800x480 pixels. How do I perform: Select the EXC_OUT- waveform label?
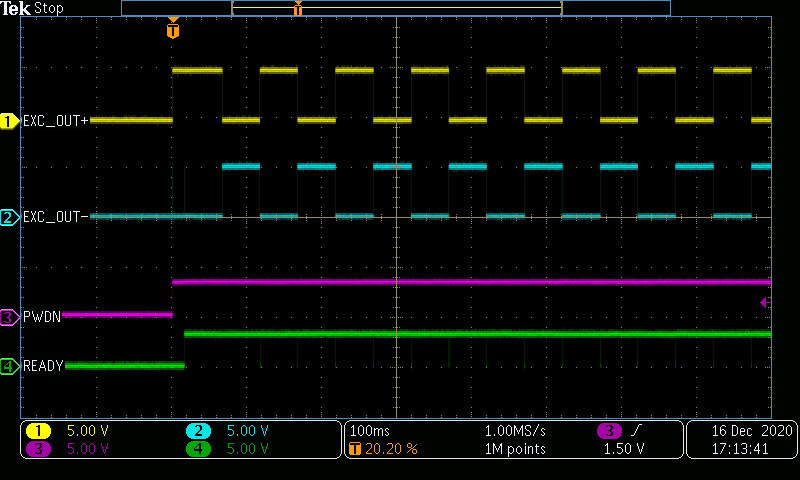[x=56, y=217]
